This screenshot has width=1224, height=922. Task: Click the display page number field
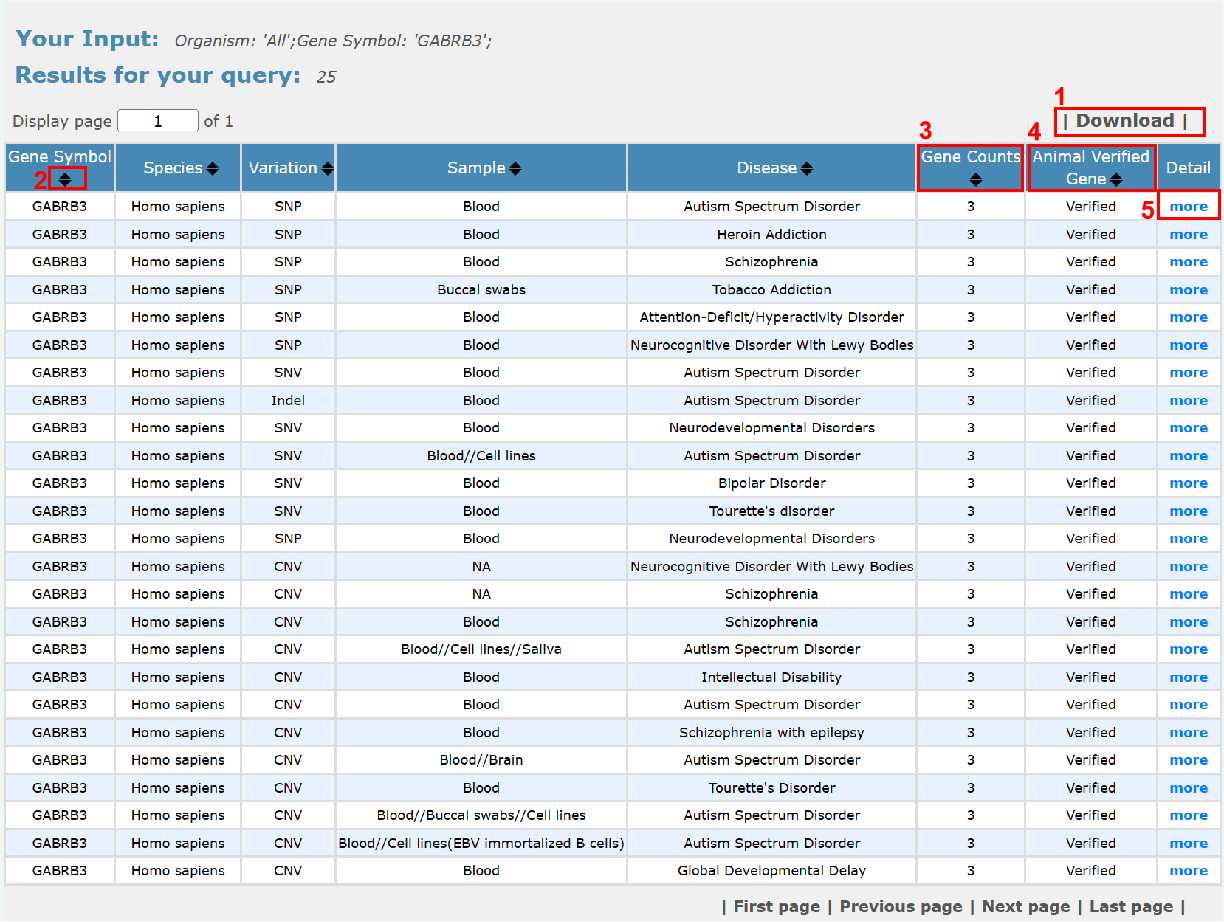point(158,122)
